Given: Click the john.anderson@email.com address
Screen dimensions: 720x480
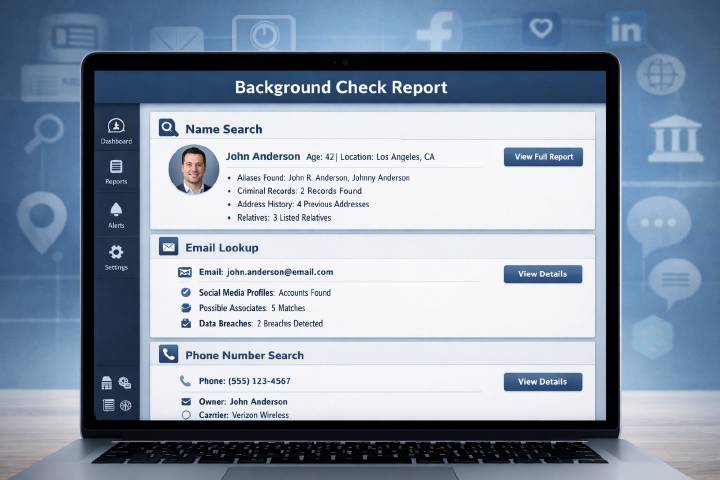Looking at the screenshot, I should 279,272.
